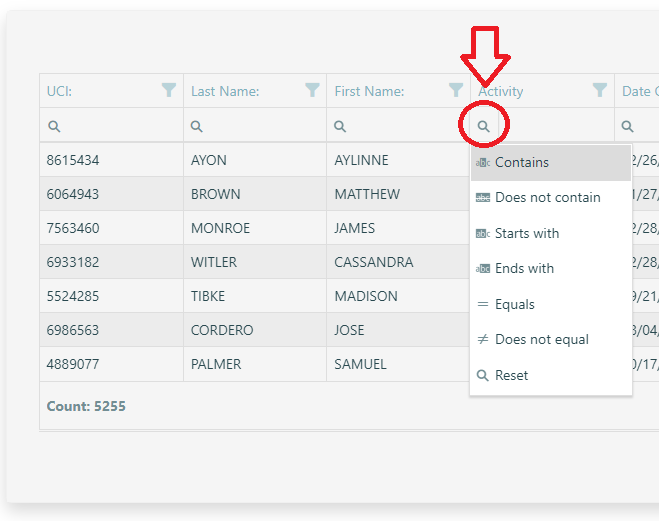Click the magnifier icon under First Name
This screenshot has height=521, width=659.
[340, 126]
